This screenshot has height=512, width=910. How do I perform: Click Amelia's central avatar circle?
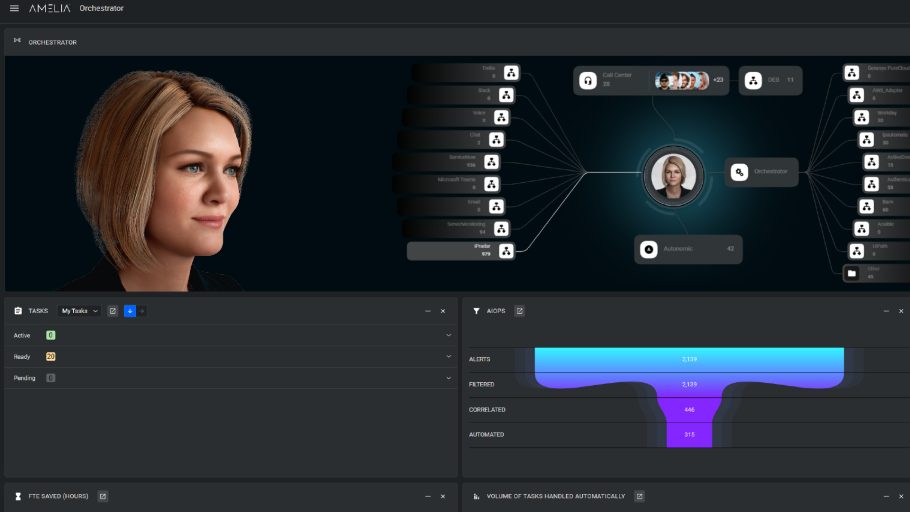673,176
